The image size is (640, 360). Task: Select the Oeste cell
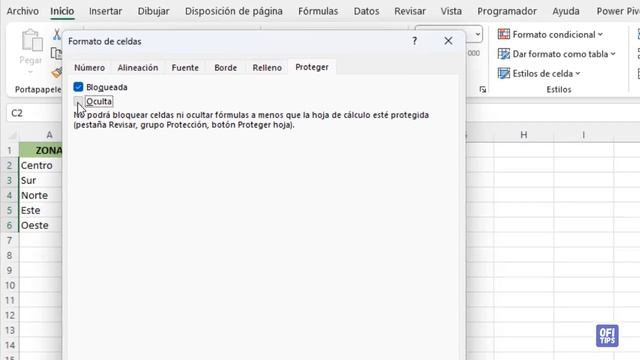pos(40,225)
